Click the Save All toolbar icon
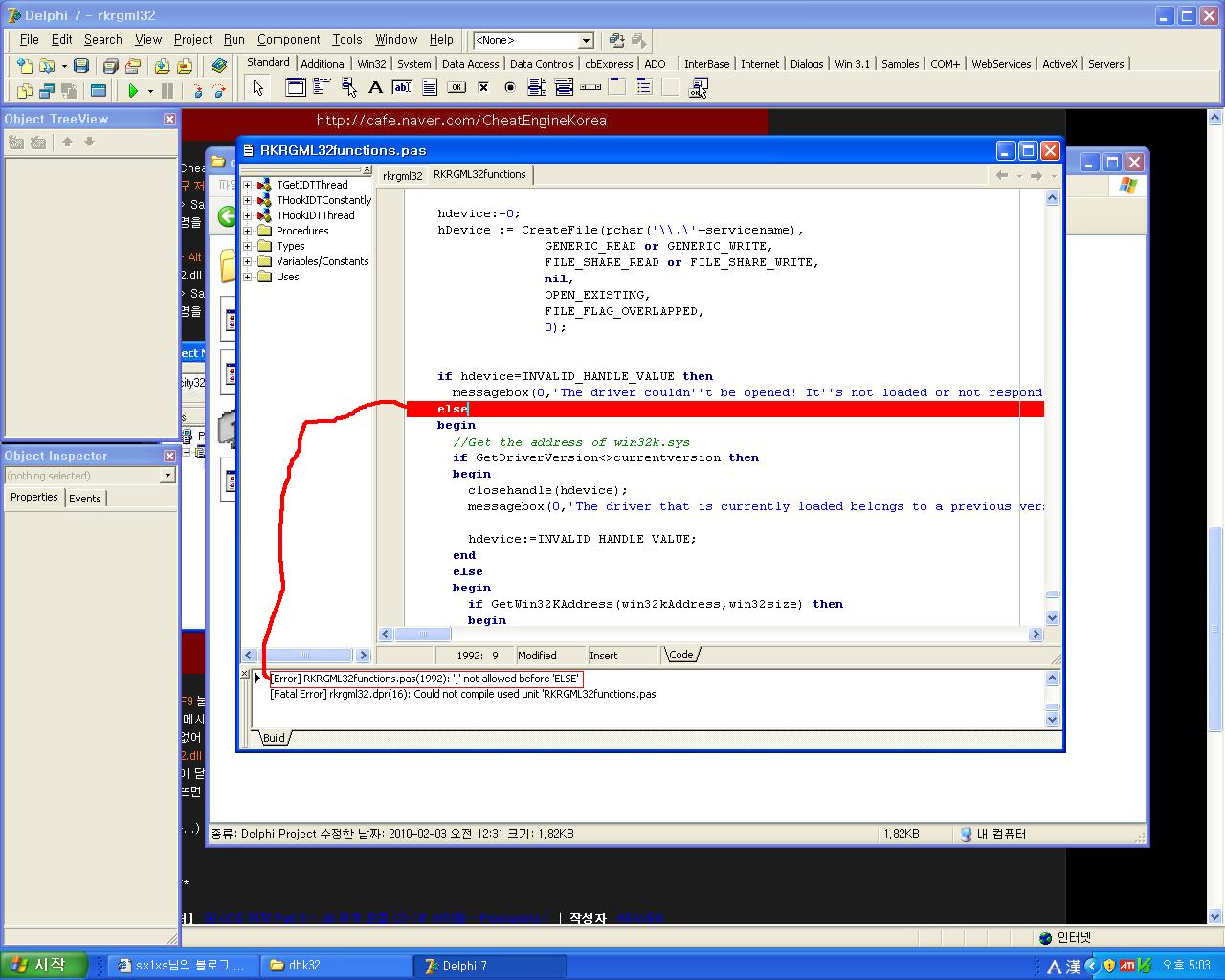 click(111, 66)
